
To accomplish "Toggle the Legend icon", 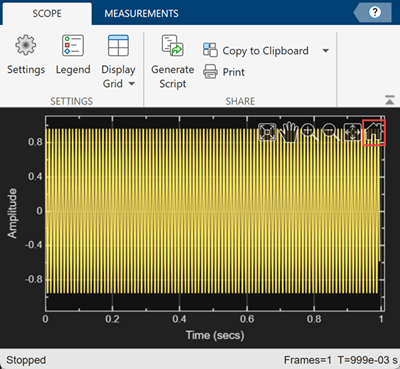I will tap(73, 45).
